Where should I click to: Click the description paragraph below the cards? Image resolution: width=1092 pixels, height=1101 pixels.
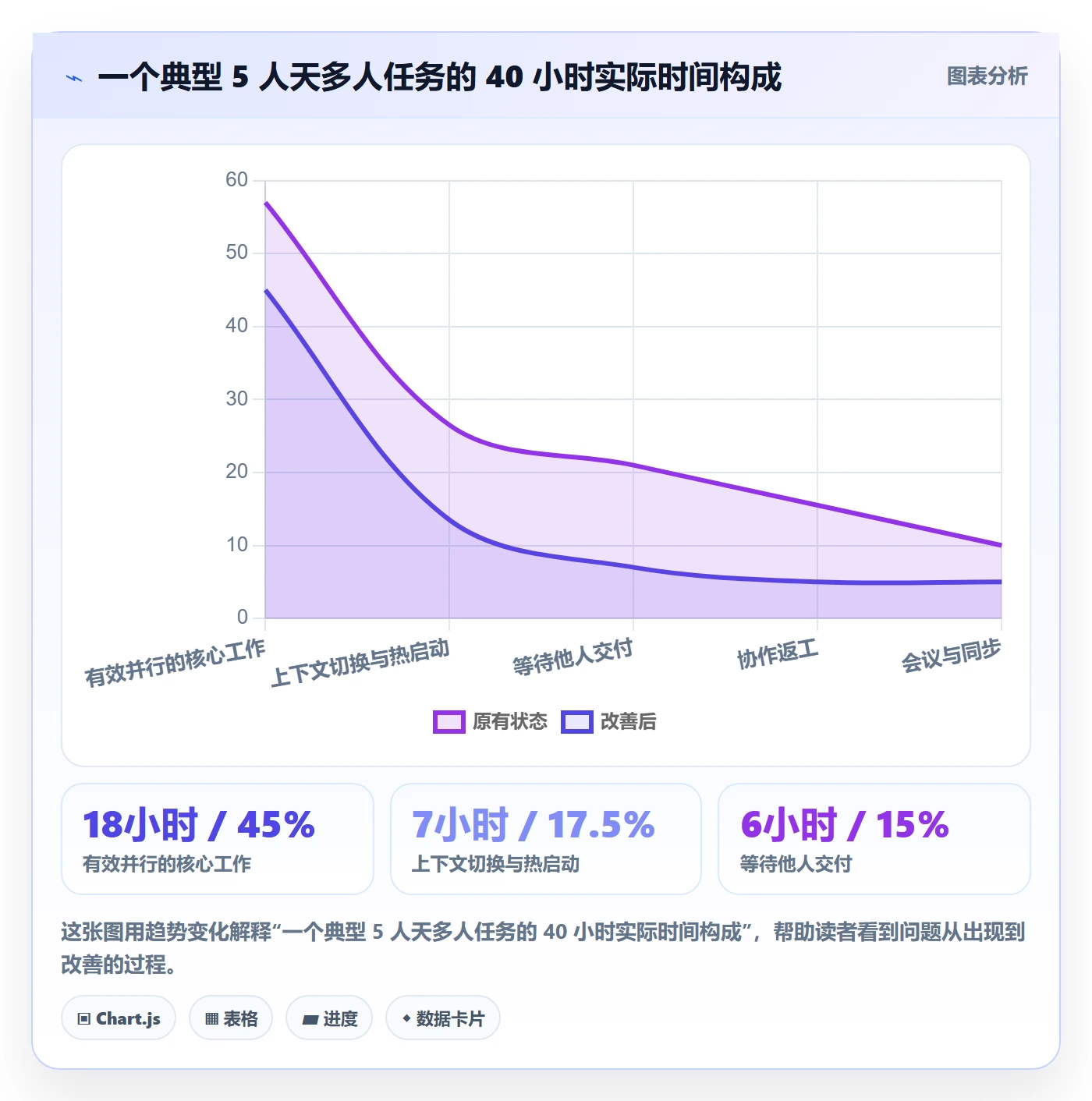click(x=543, y=948)
